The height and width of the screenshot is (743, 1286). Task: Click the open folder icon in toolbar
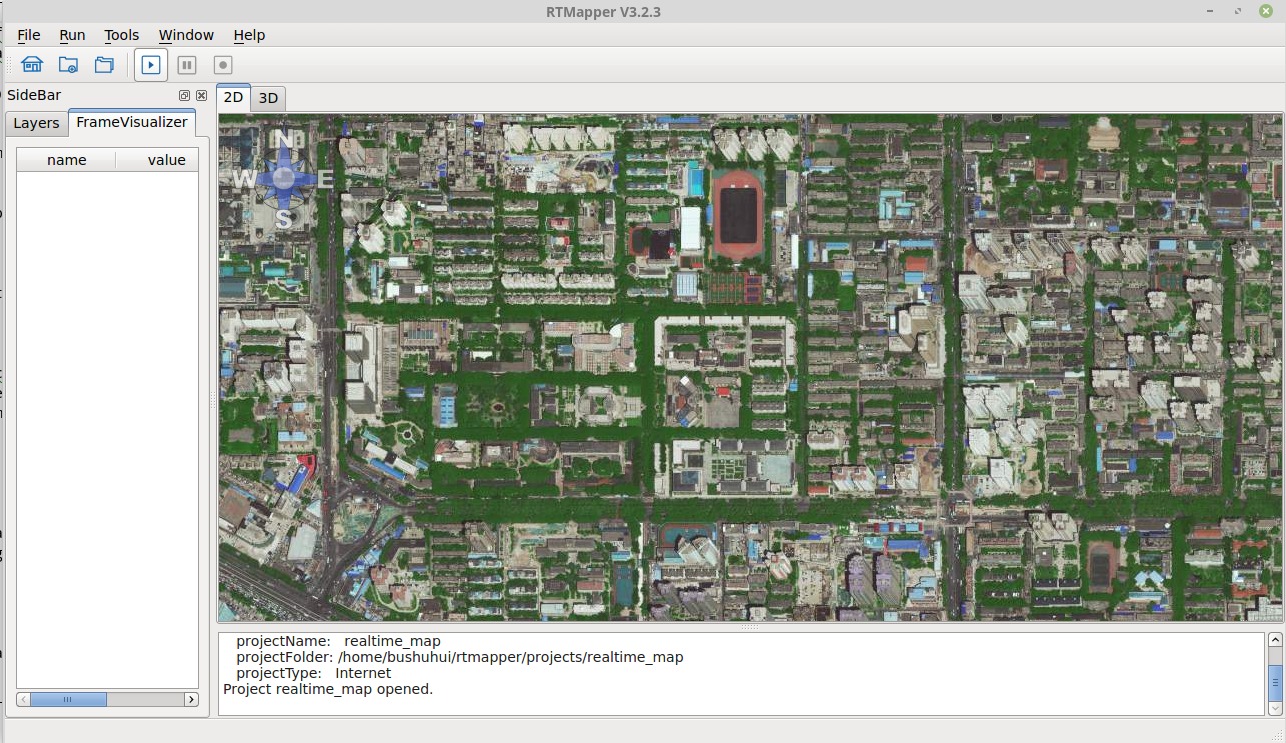click(x=104, y=65)
